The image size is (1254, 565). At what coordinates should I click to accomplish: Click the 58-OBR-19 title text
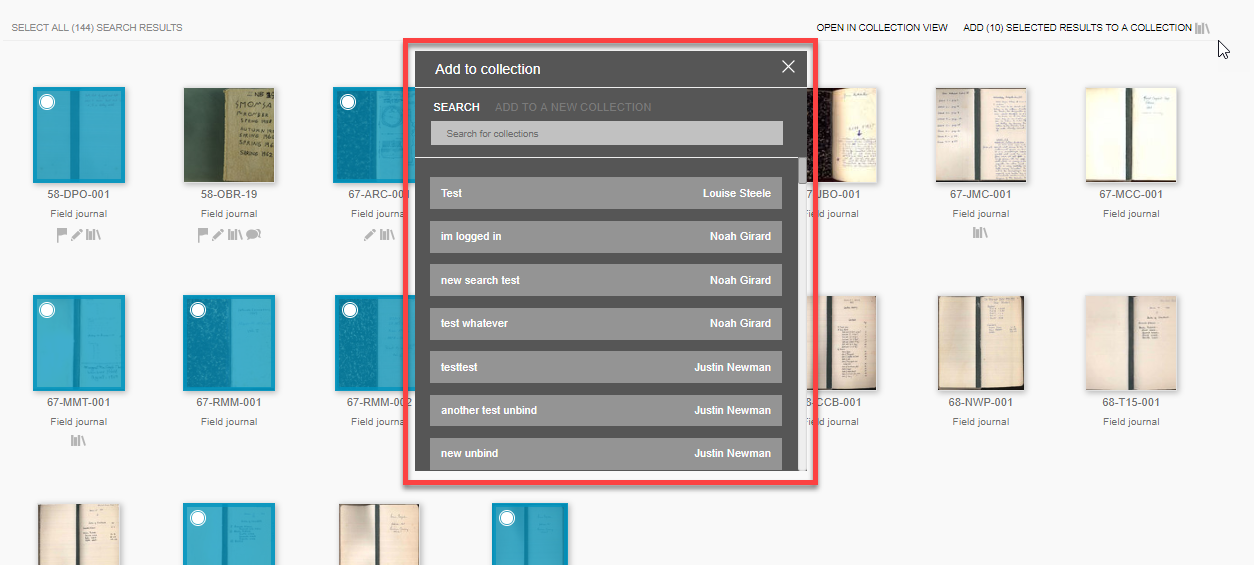click(x=229, y=195)
